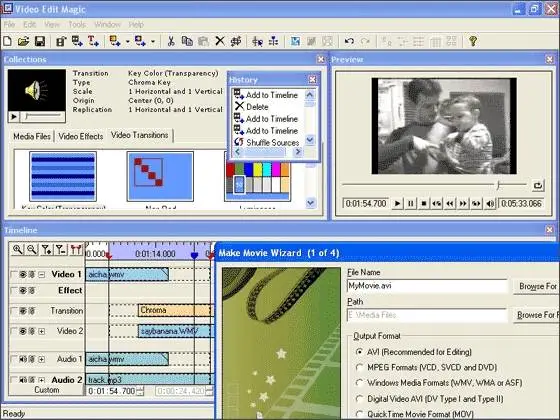Image resolution: width=560 pixels, height=420 pixels.
Task: Switch to the Video Effects tab
Action: tap(81, 136)
